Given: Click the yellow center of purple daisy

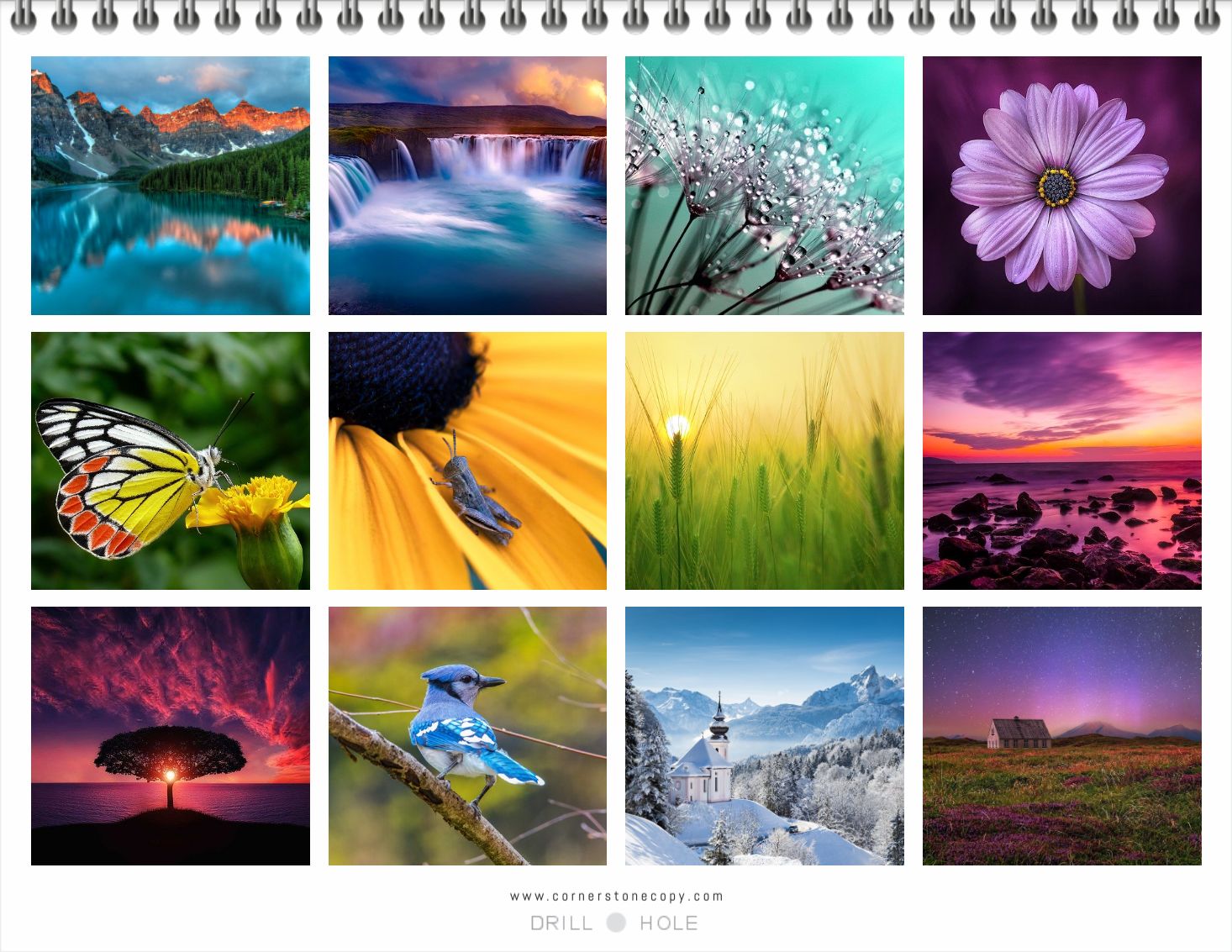Looking at the screenshot, I should (1056, 187).
